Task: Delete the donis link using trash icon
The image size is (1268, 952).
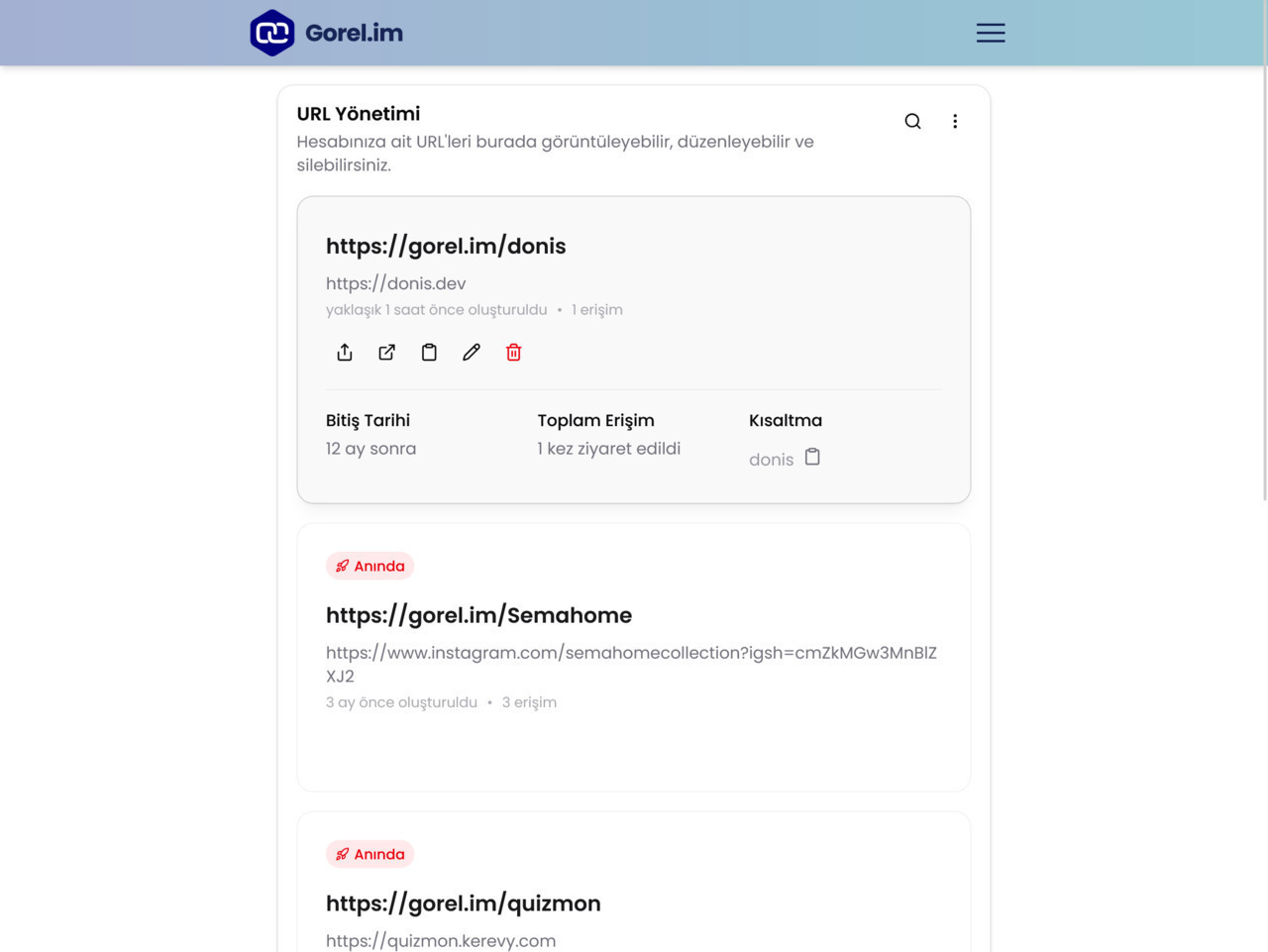Action: click(513, 352)
